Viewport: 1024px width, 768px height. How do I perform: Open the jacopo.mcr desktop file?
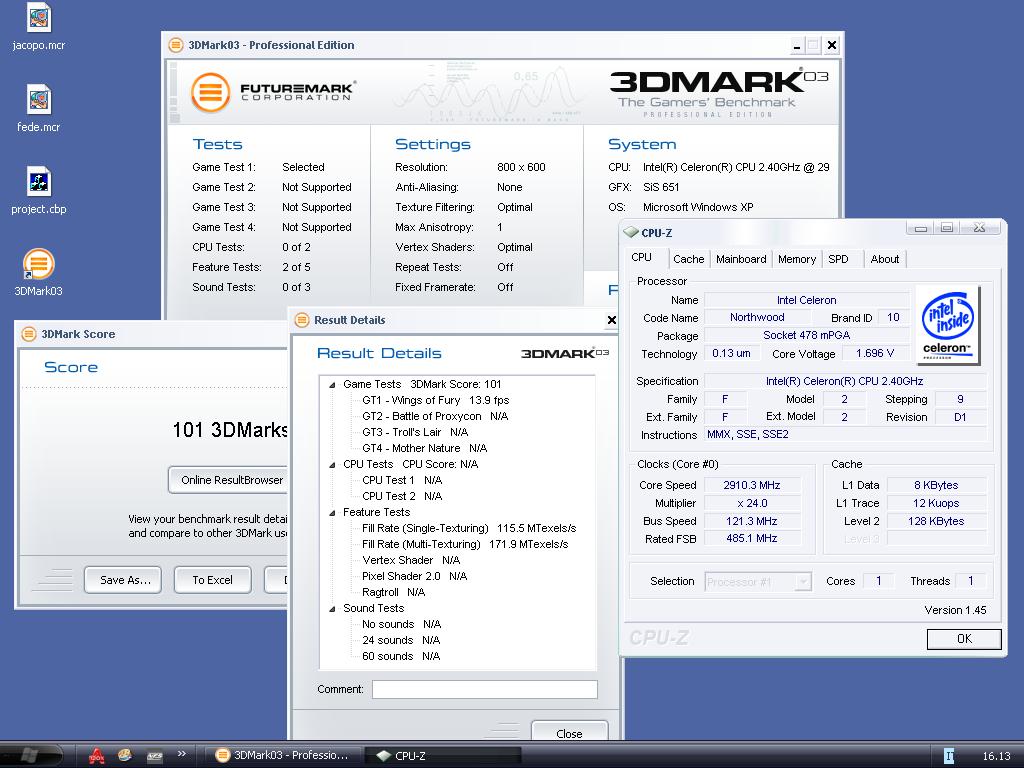[38, 19]
